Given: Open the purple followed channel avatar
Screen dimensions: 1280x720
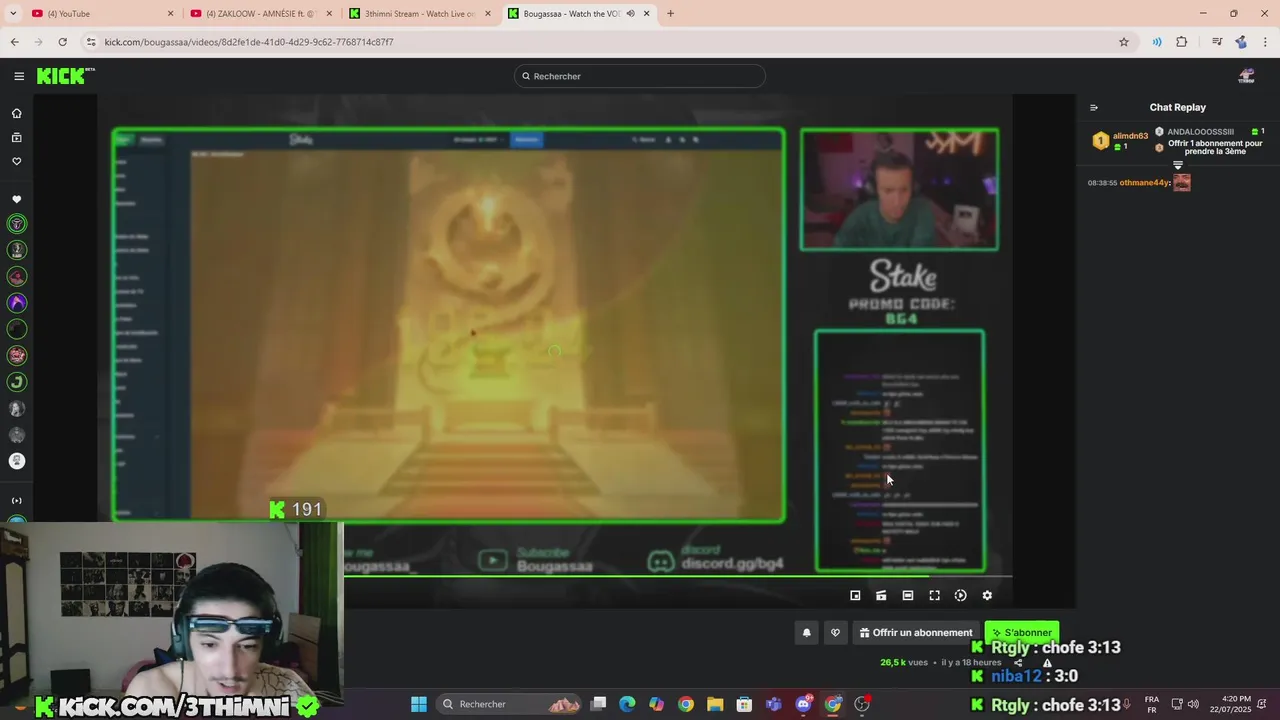Looking at the screenshot, I should click(17, 303).
